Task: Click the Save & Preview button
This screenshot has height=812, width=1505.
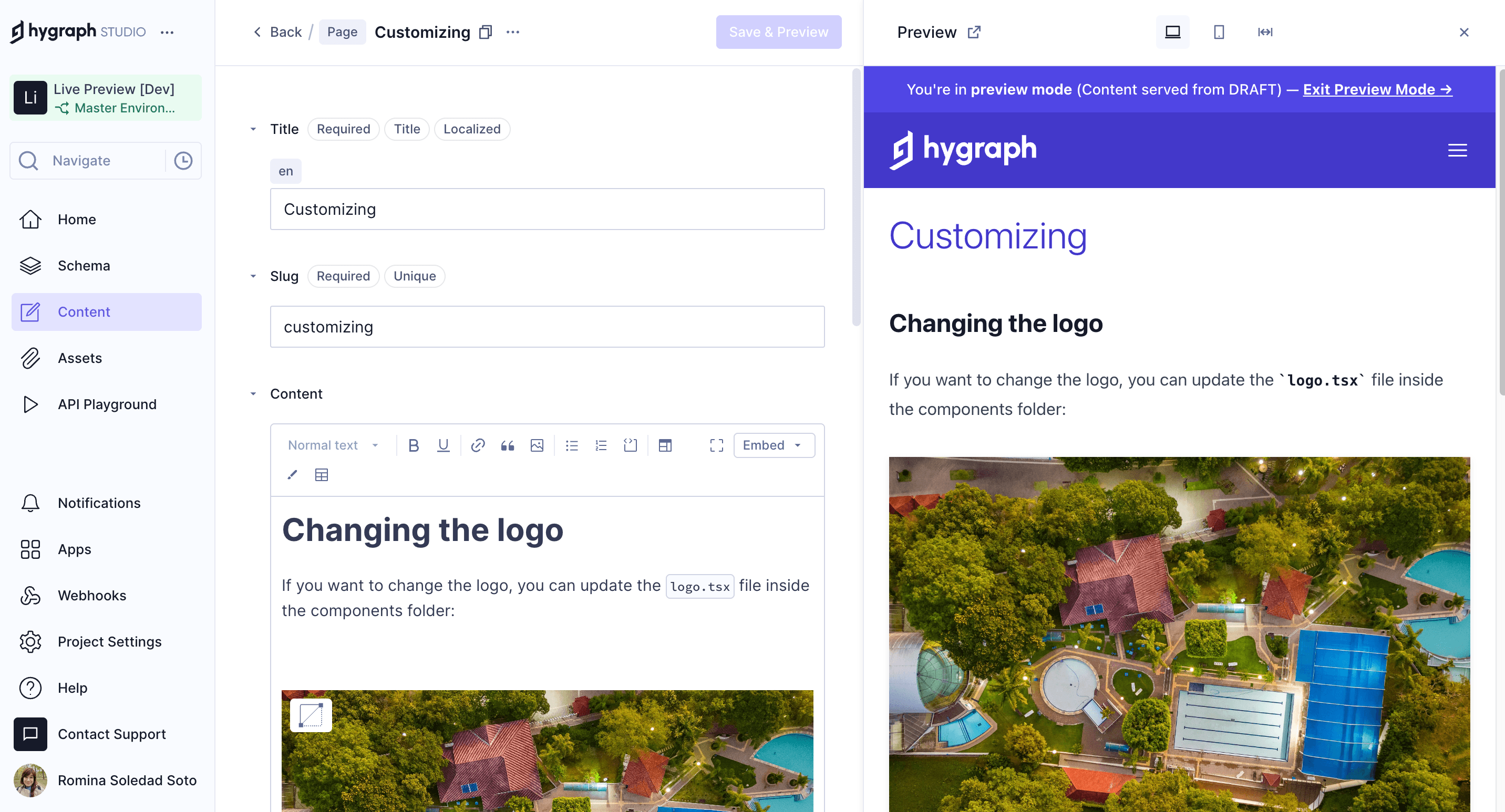Action: point(778,32)
